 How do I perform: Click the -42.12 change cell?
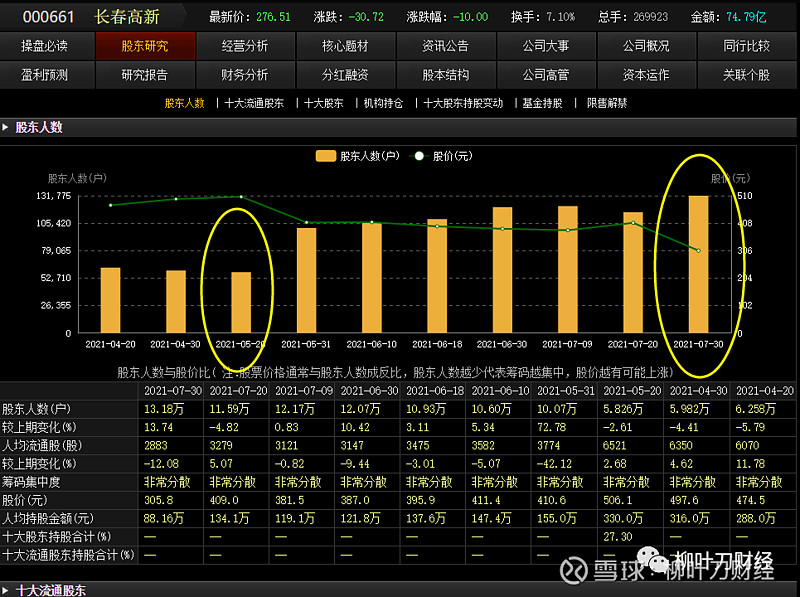pyautogui.click(x=554, y=464)
